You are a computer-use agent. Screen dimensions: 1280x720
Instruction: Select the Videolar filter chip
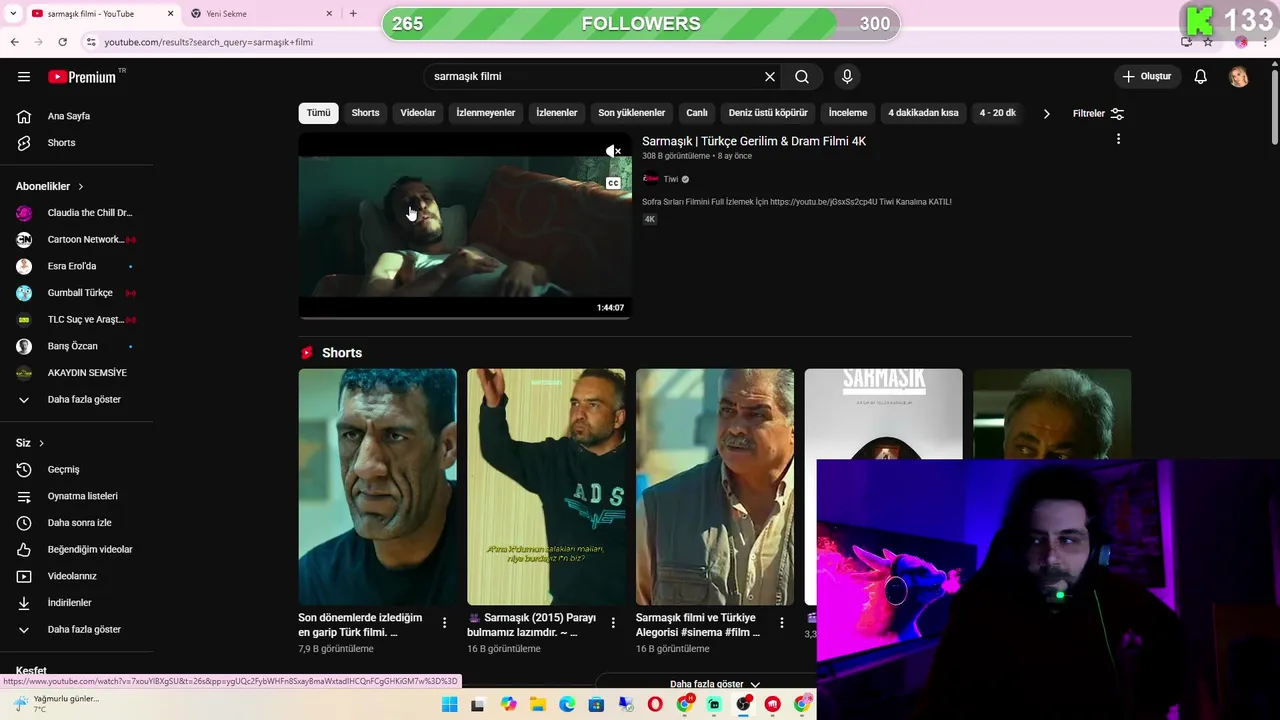(418, 113)
